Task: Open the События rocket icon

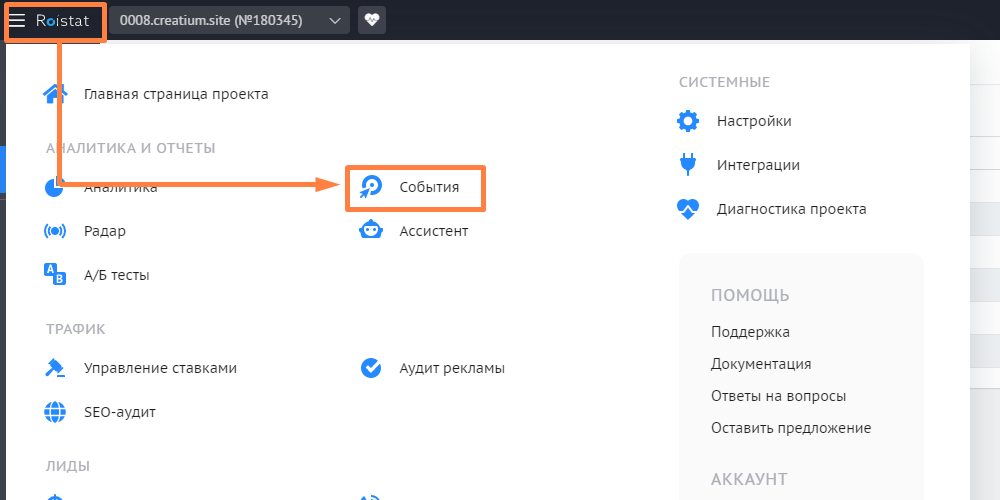Action: point(371,188)
